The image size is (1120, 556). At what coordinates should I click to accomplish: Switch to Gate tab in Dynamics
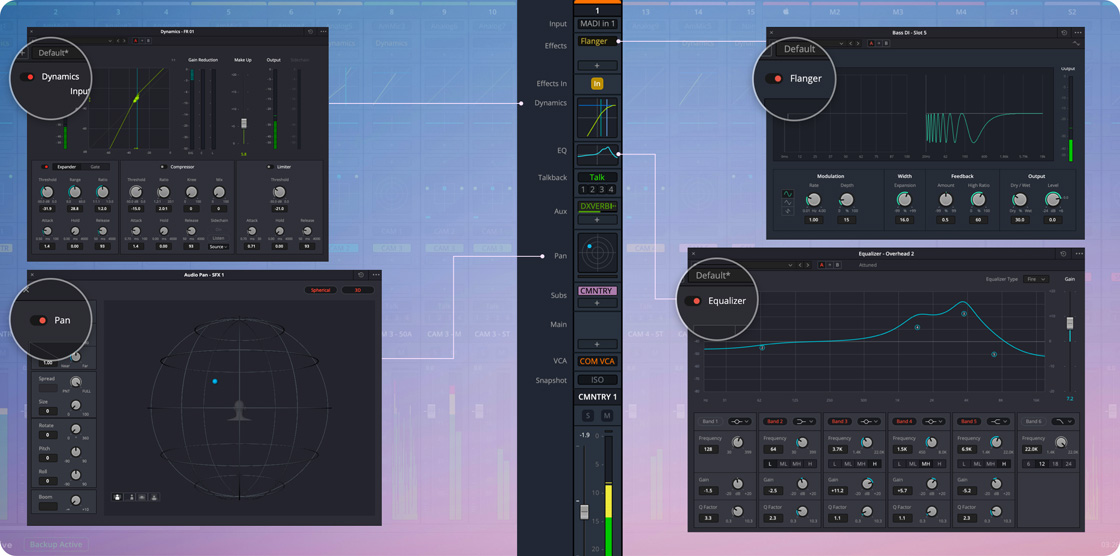(95, 167)
